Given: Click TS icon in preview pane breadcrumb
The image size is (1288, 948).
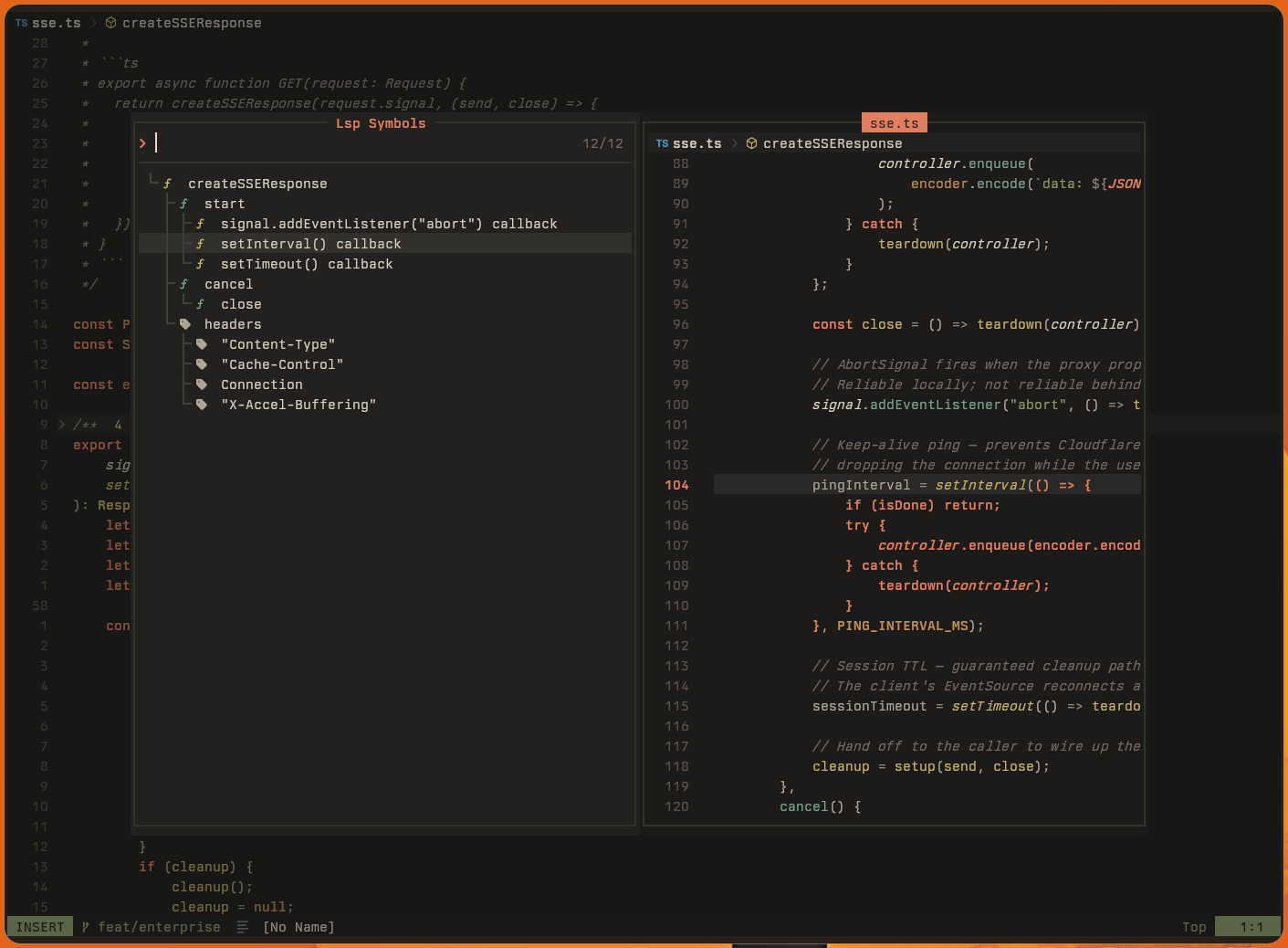Looking at the screenshot, I should coord(662,143).
